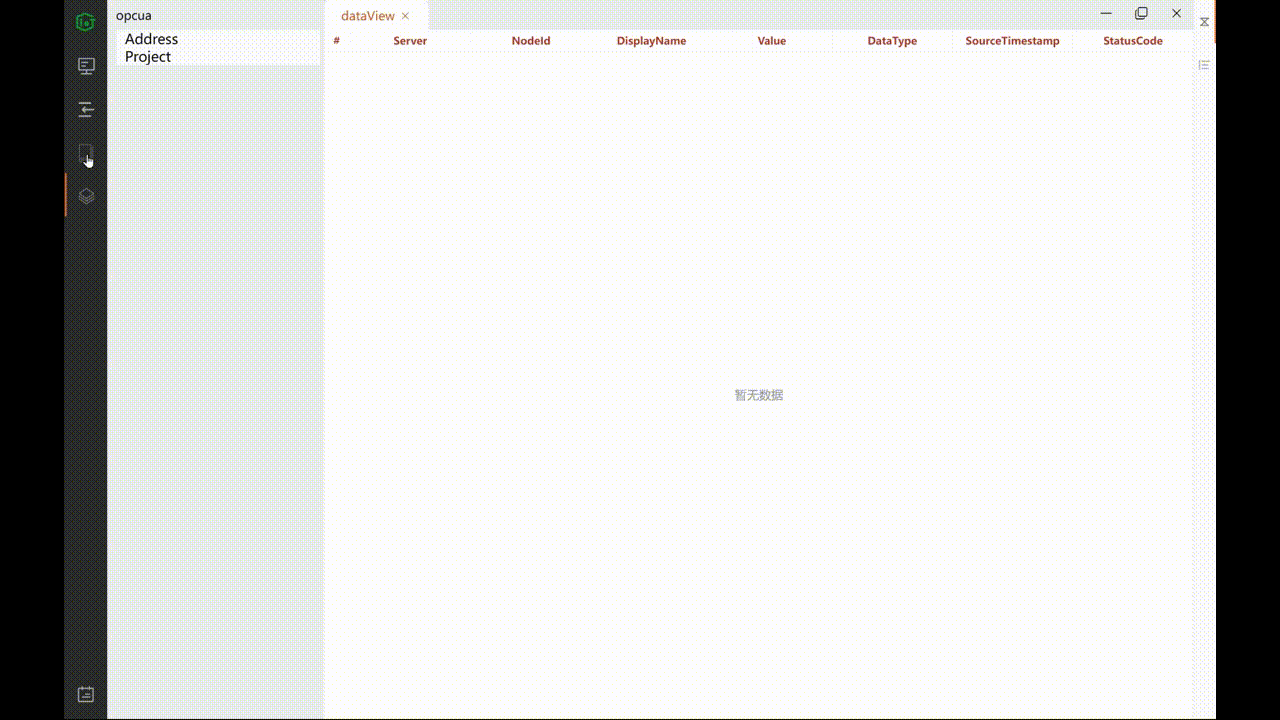Click the left-arrow collapse icon in the sidebar
Image resolution: width=1280 pixels, height=720 pixels.
click(x=86, y=109)
